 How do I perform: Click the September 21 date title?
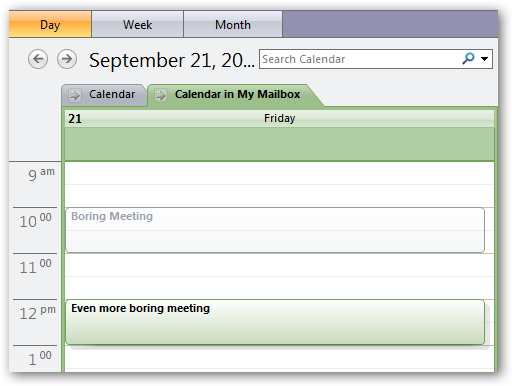[x=172, y=60]
